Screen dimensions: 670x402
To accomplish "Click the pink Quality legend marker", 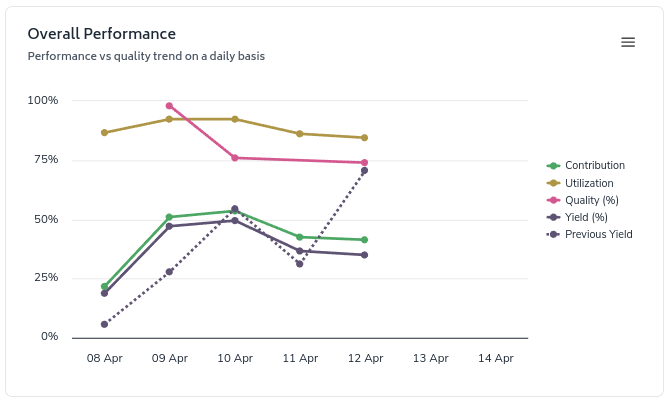I will (553, 200).
